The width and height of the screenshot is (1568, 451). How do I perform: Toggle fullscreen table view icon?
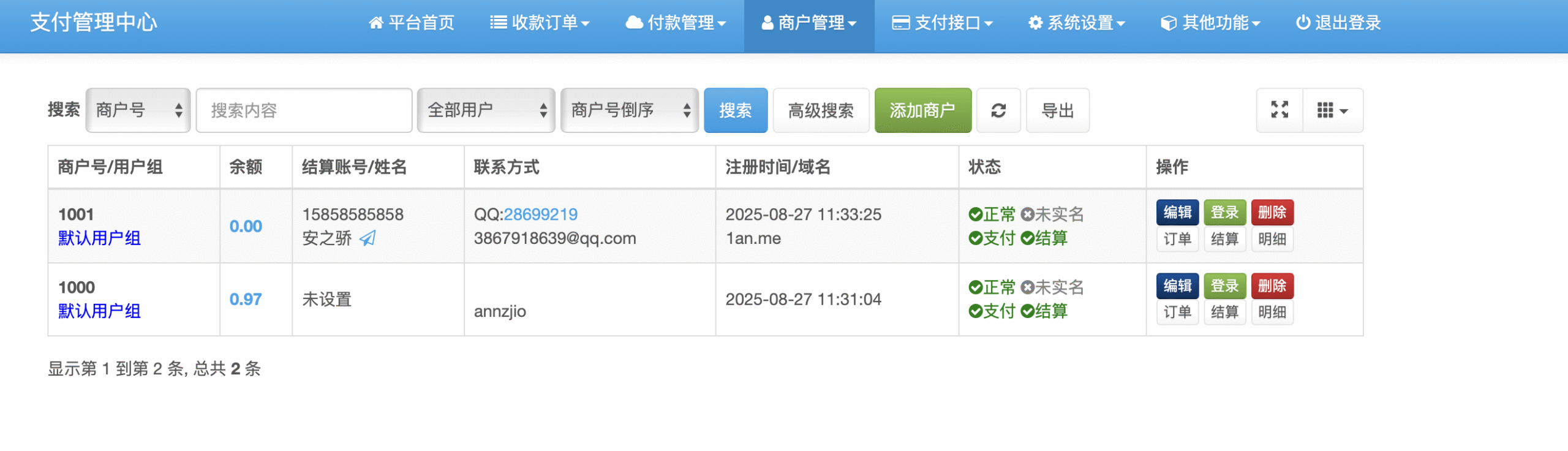(x=1279, y=110)
